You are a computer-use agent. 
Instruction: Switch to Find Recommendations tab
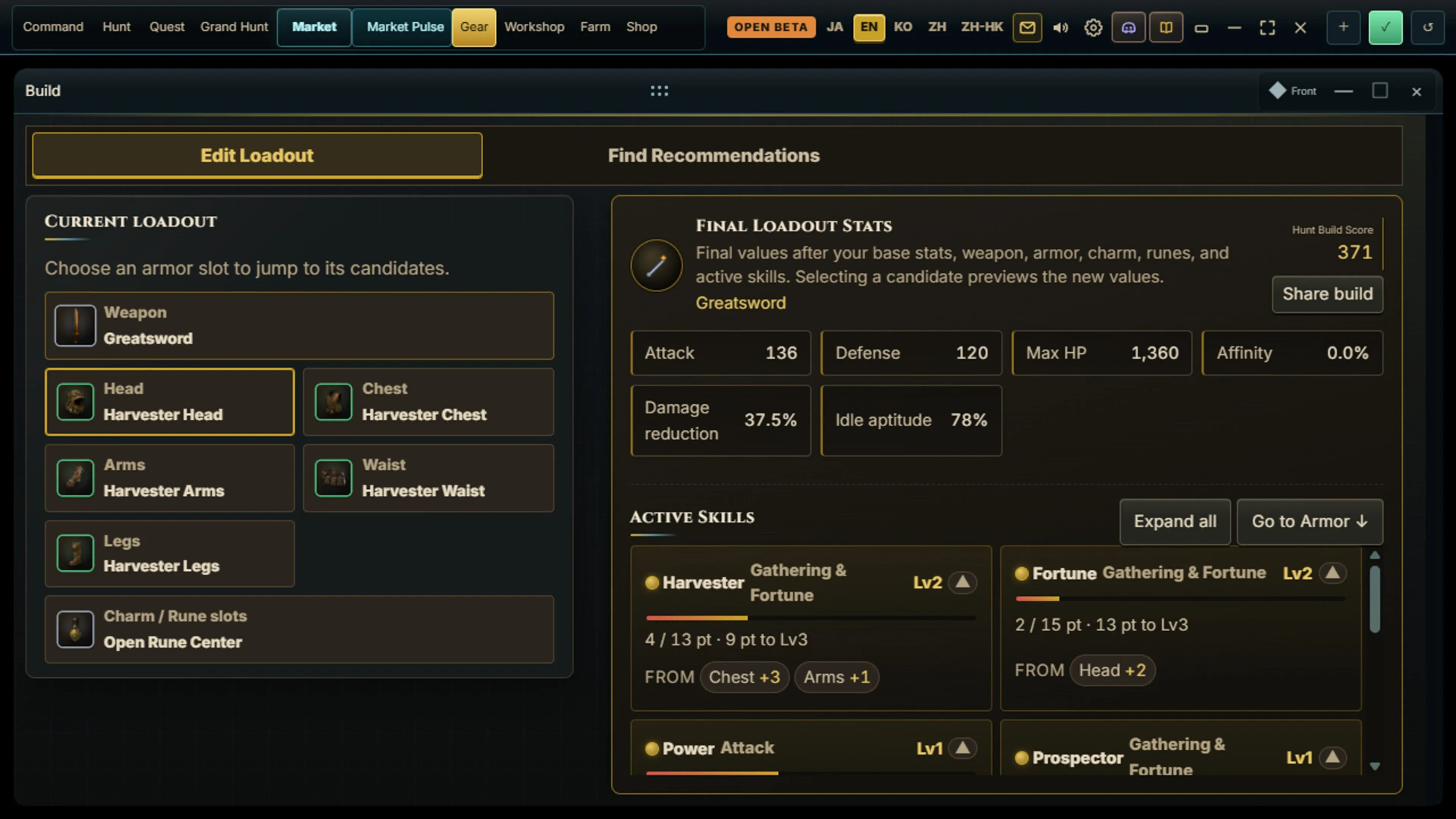pos(713,155)
